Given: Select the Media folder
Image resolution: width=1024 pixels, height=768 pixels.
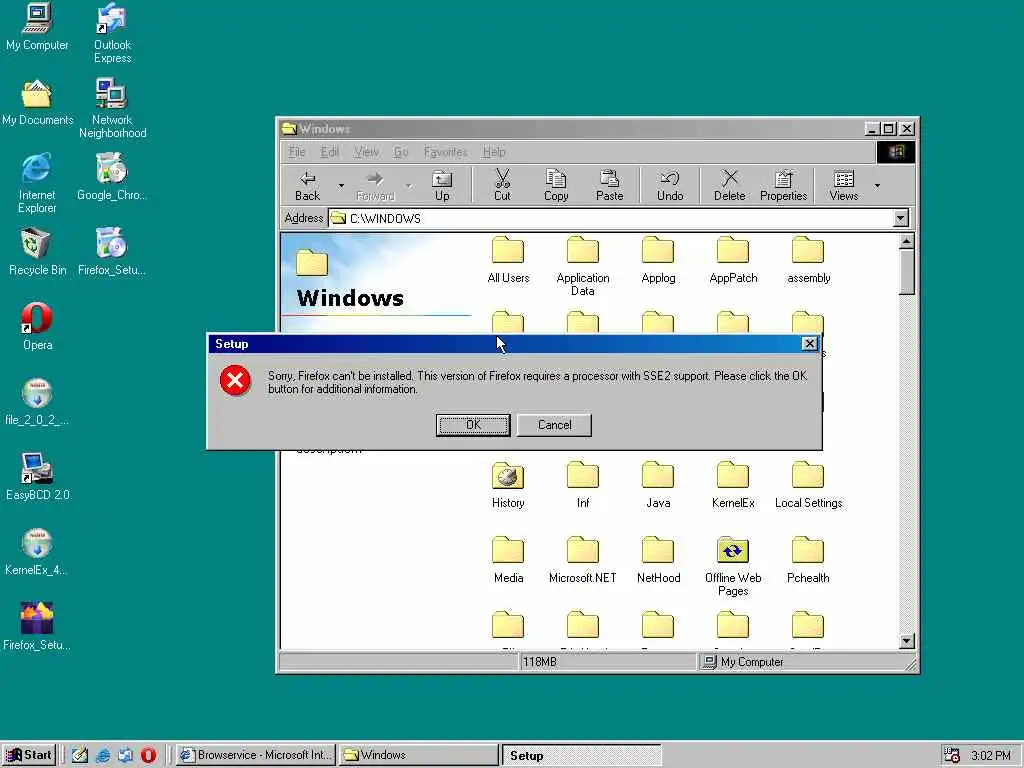Looking at the screenshot, I should (x=508, y=560).
